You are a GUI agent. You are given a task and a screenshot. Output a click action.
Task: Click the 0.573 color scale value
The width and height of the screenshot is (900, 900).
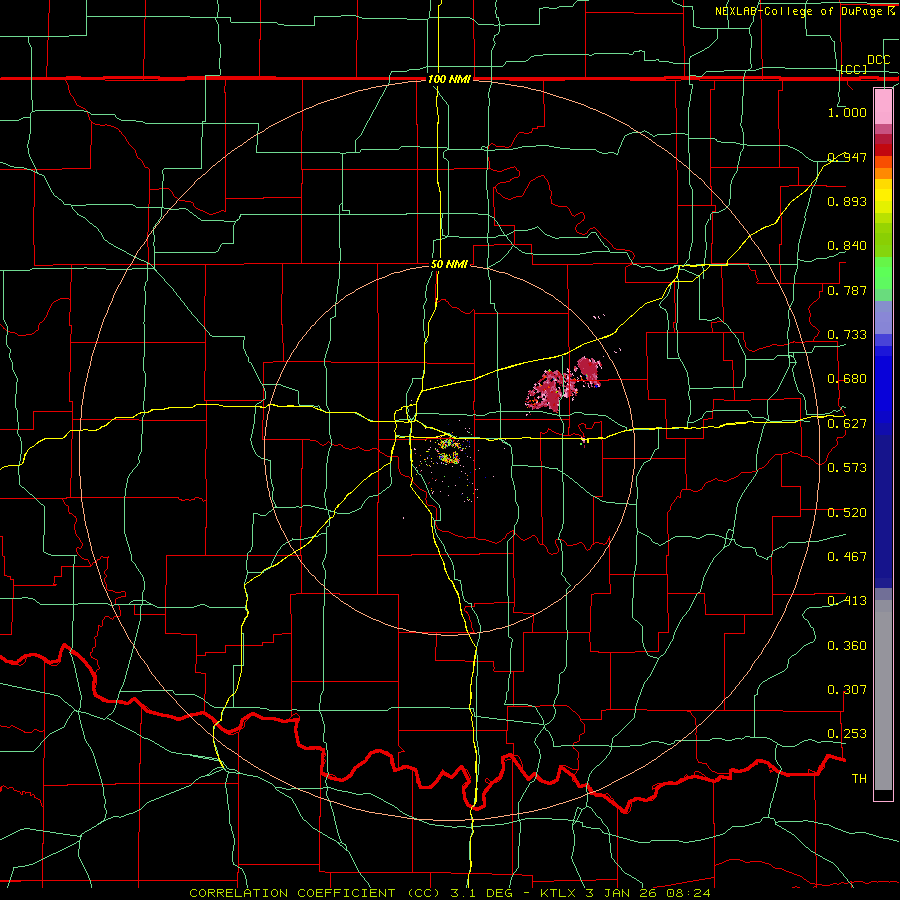847,468
